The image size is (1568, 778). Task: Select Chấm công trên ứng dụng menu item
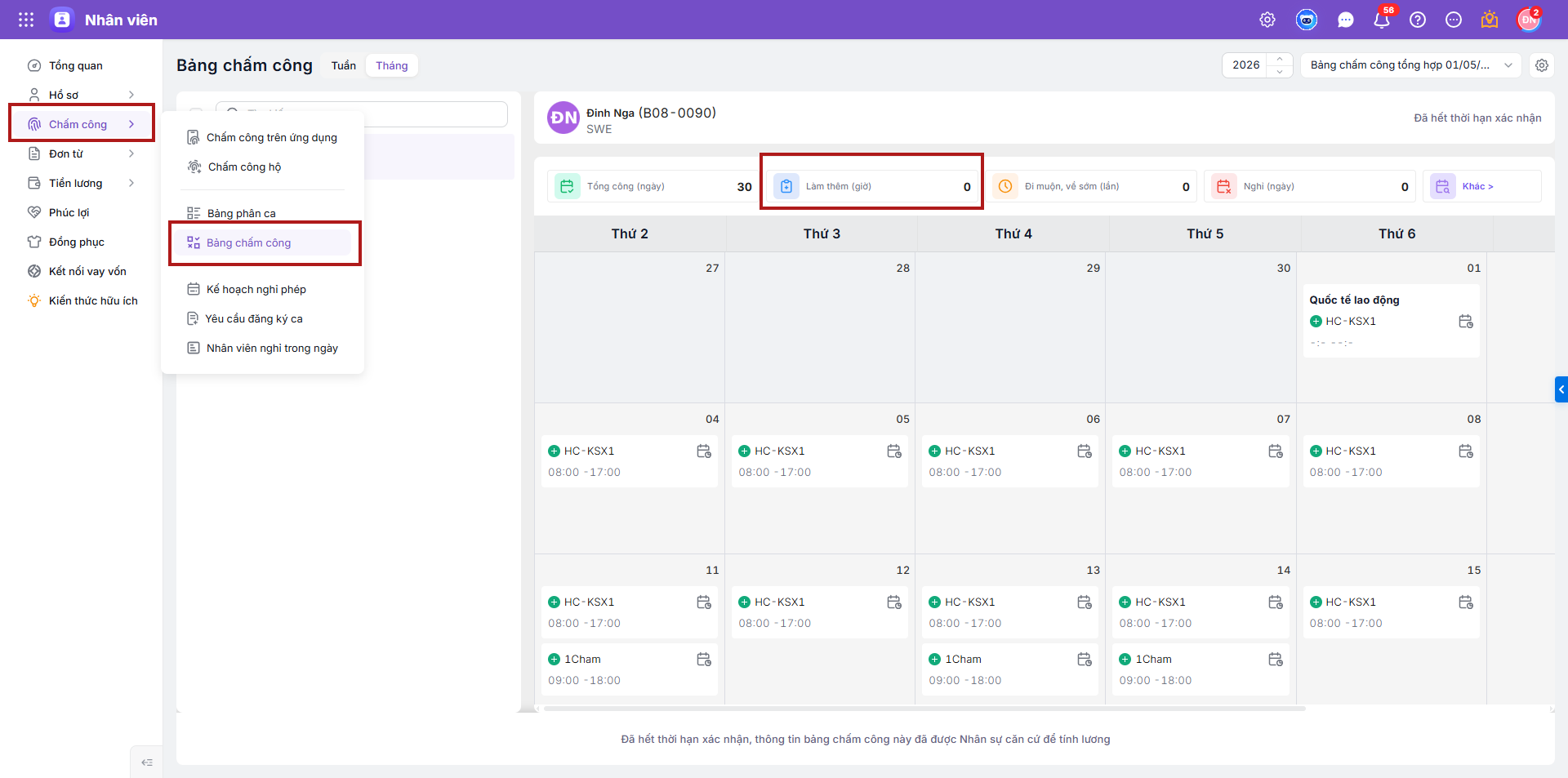(x=262, y=137)
